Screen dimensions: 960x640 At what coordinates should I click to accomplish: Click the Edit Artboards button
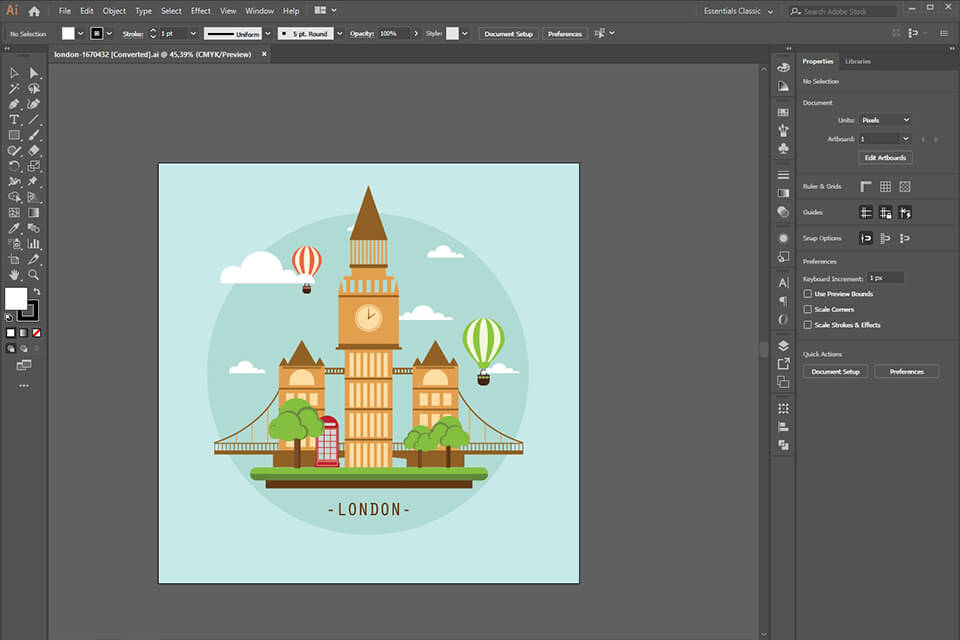coord(884,157)
